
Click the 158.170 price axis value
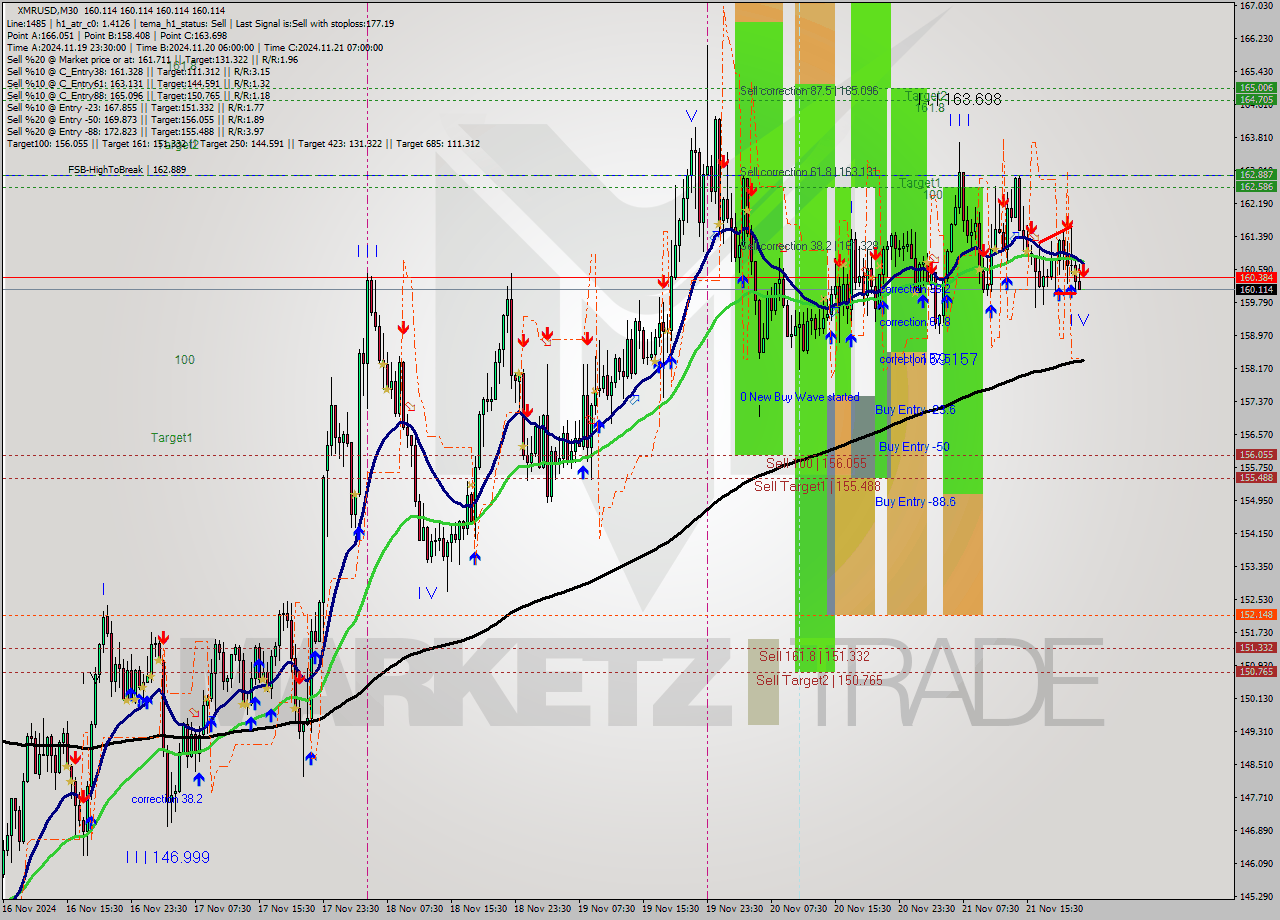click(1256, 369)
